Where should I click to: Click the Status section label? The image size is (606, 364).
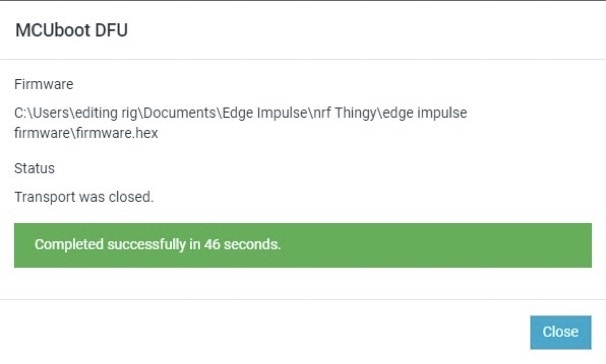pyautogui.click(x=34, y=168)
